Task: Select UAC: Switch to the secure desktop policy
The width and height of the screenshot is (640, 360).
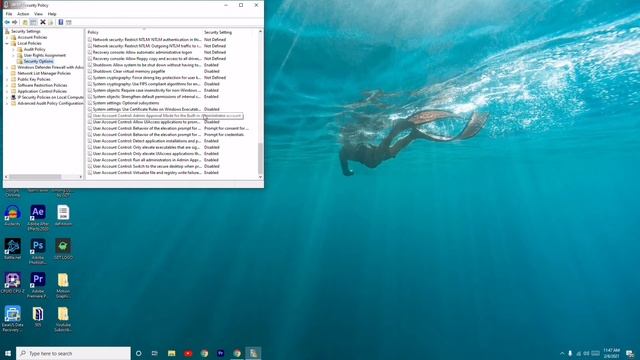Action: click(x=147, y=167)
